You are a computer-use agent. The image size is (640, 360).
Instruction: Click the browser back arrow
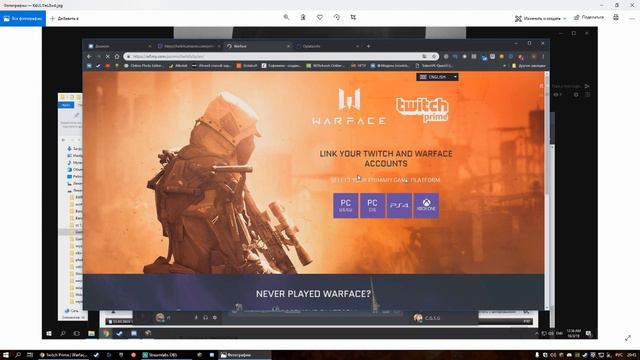point(89,56)
